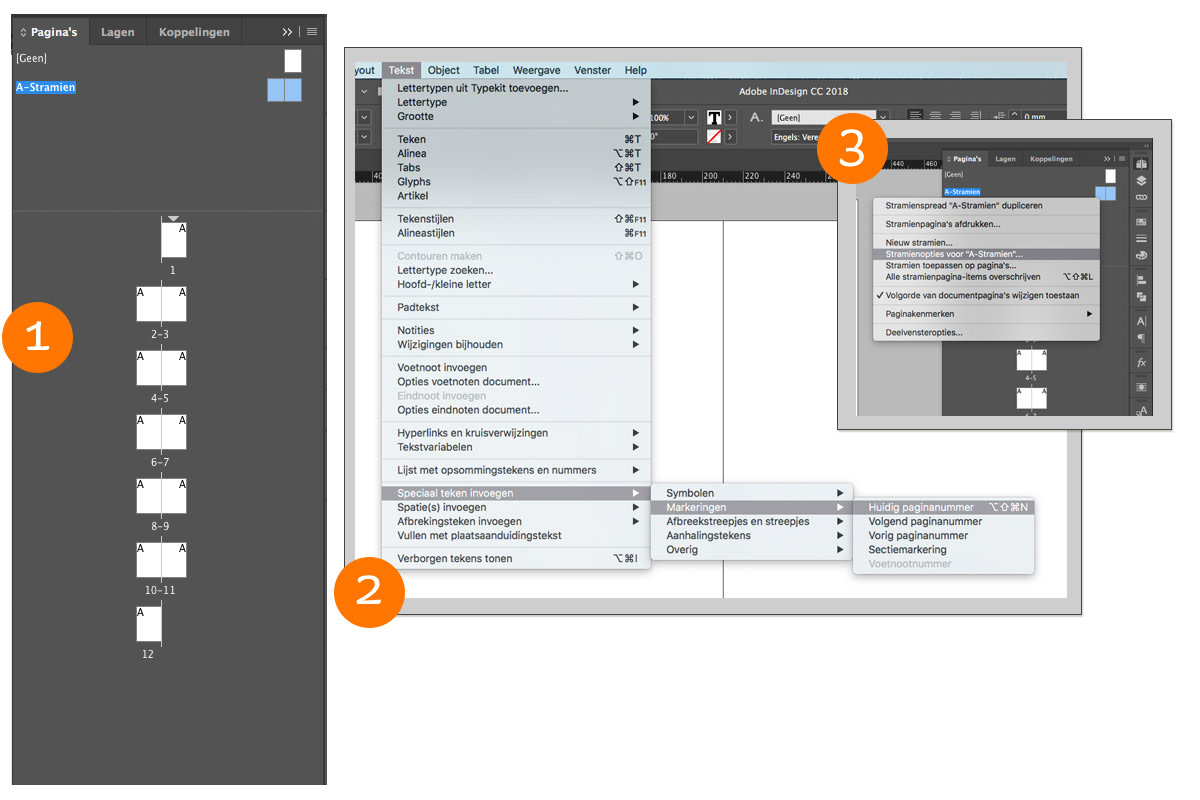Click the character style 'A.' icon
This screenshot has height=800, width=1200.
point(757,117)
